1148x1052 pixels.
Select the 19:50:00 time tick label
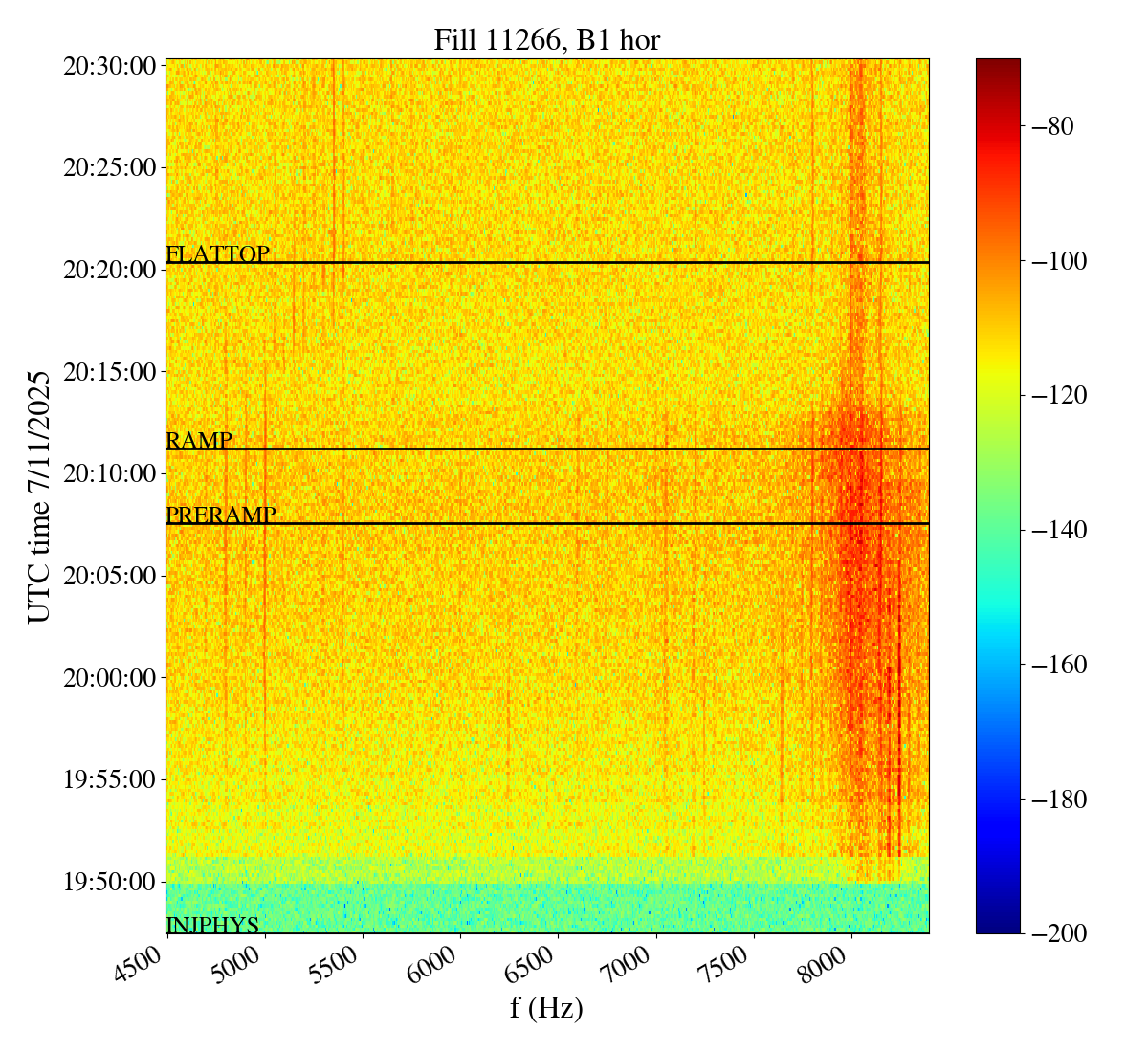click(x=109, y=881)
